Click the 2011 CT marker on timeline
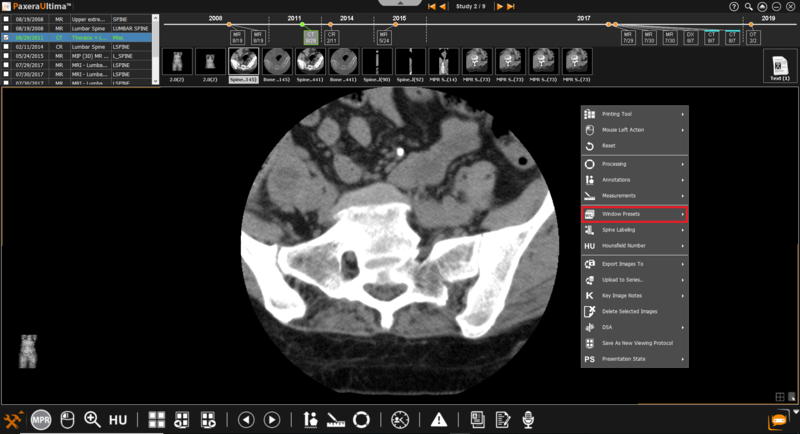 (311, 37)
